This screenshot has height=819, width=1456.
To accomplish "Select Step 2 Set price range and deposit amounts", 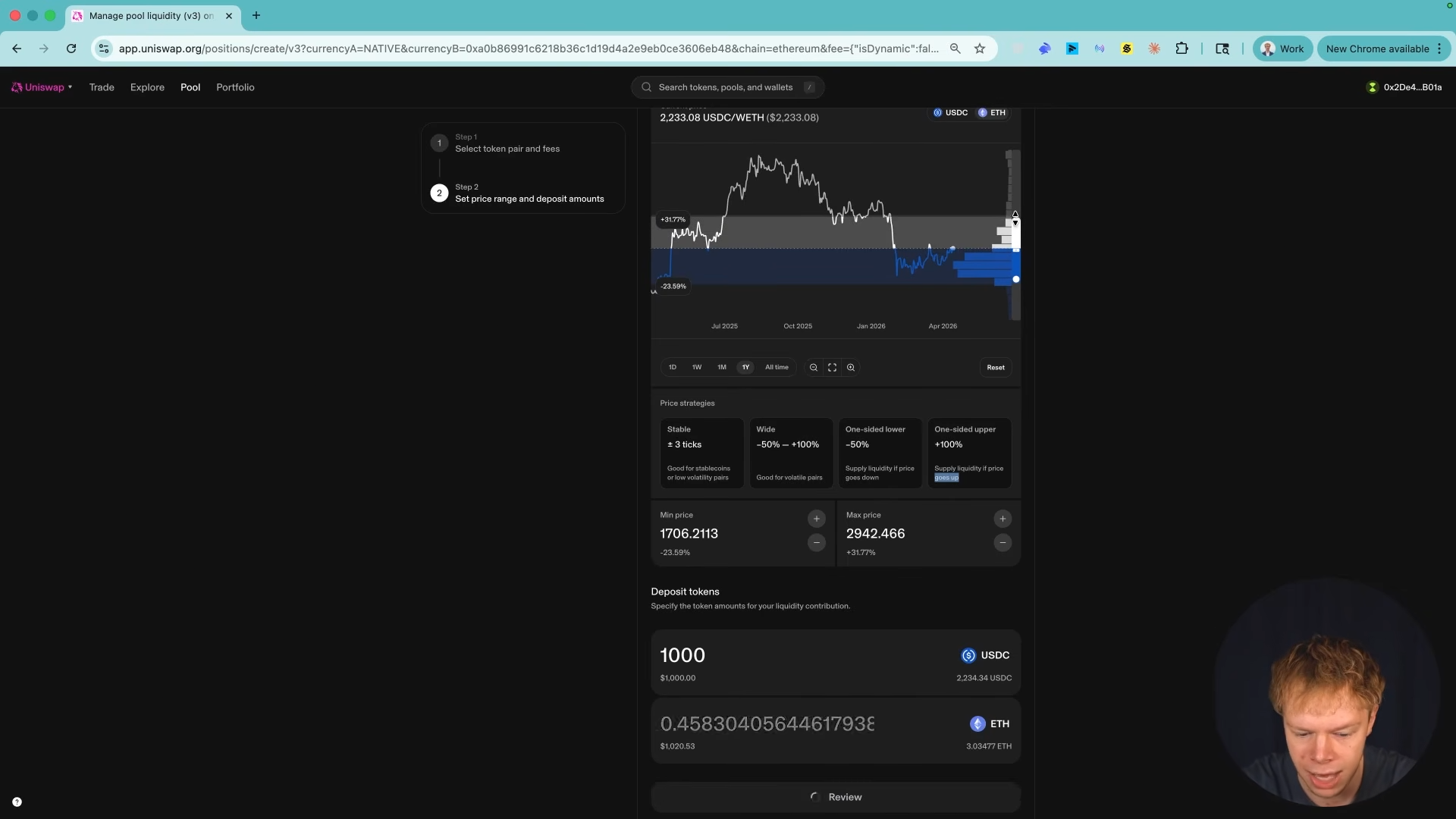I will 523,193.
